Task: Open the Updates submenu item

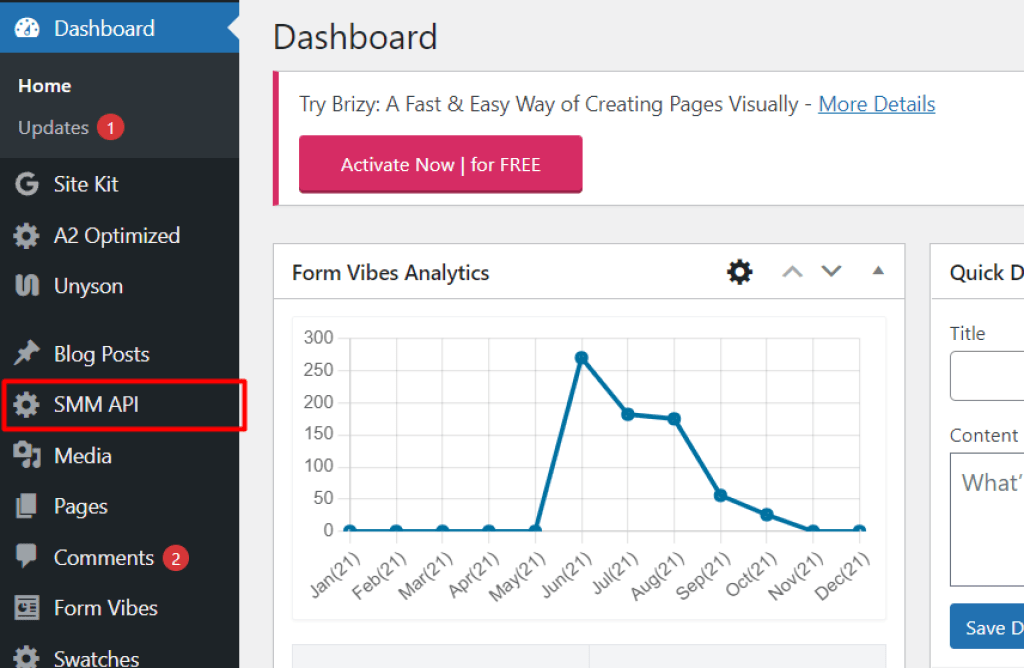Action: pyautogui.click(x=54, y=128)
